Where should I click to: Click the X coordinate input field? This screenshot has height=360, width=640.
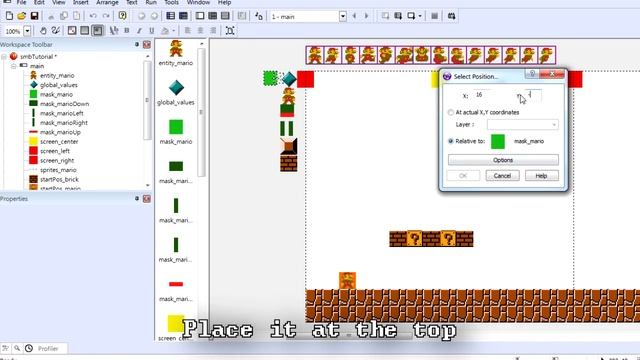pos(483,95)
